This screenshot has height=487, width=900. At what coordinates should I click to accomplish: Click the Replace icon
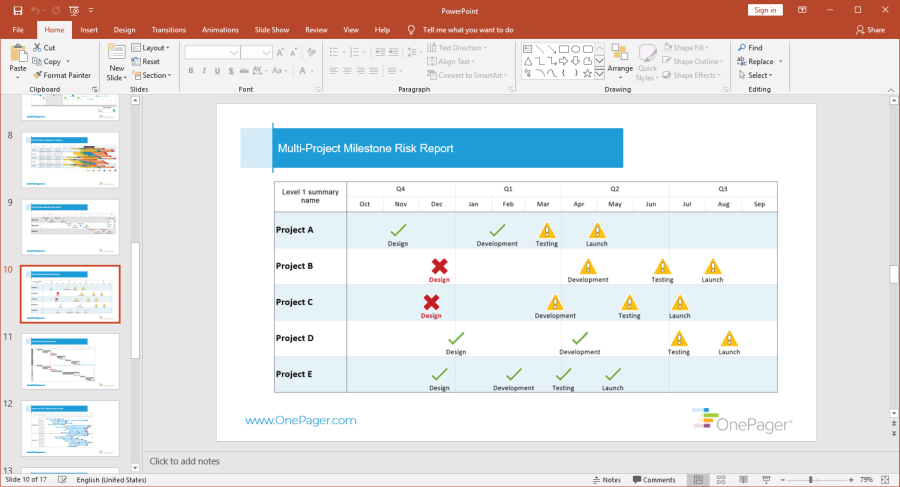742,61
